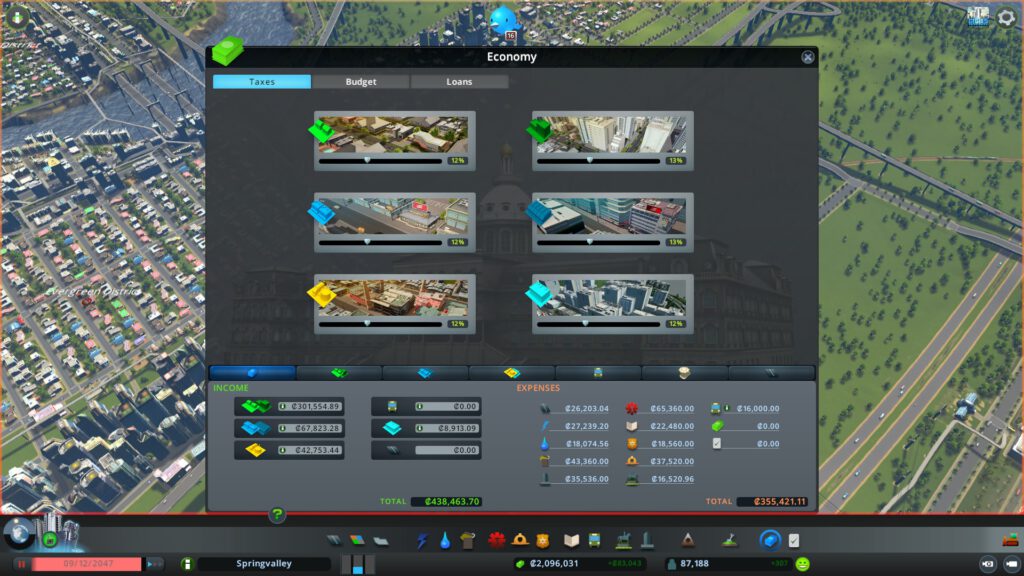Image resolution: width=1024 pixels, height=576 pixels.
Task: Open the Garbage bin services menu
Action: coord(468,541)
